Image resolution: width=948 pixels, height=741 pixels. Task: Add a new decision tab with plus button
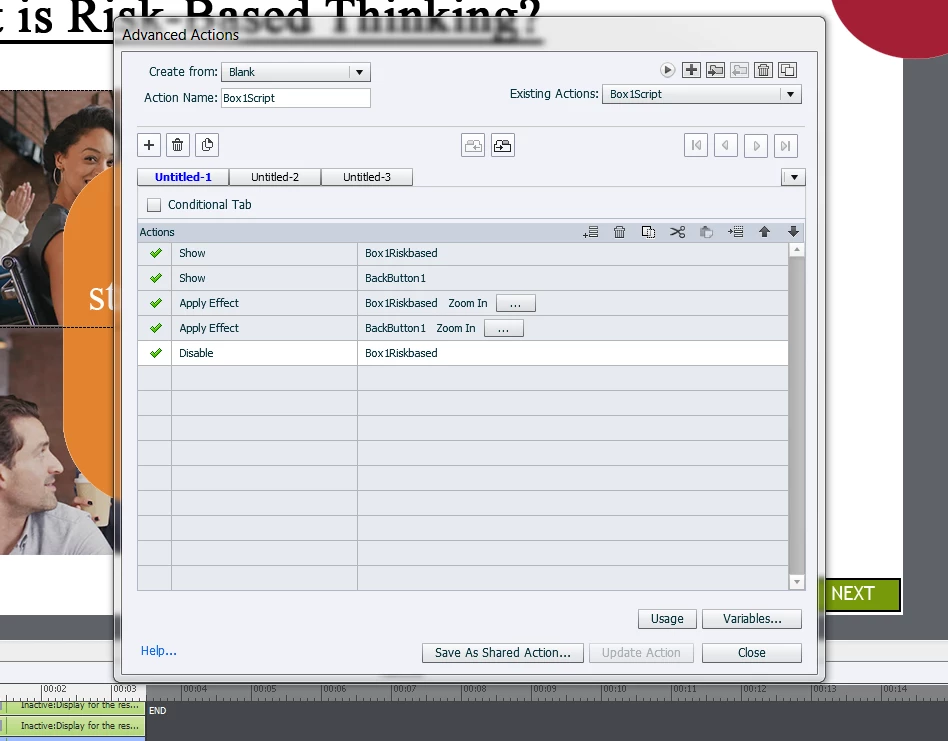(149, 145)
